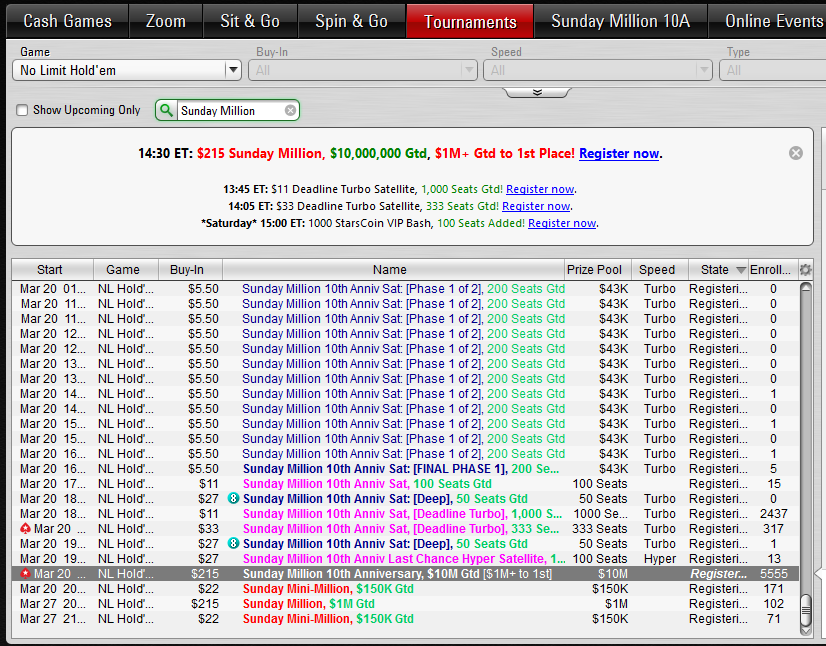826x646 pixels.
Task: Open the Online Events tab
Action: tap(768, 21)
